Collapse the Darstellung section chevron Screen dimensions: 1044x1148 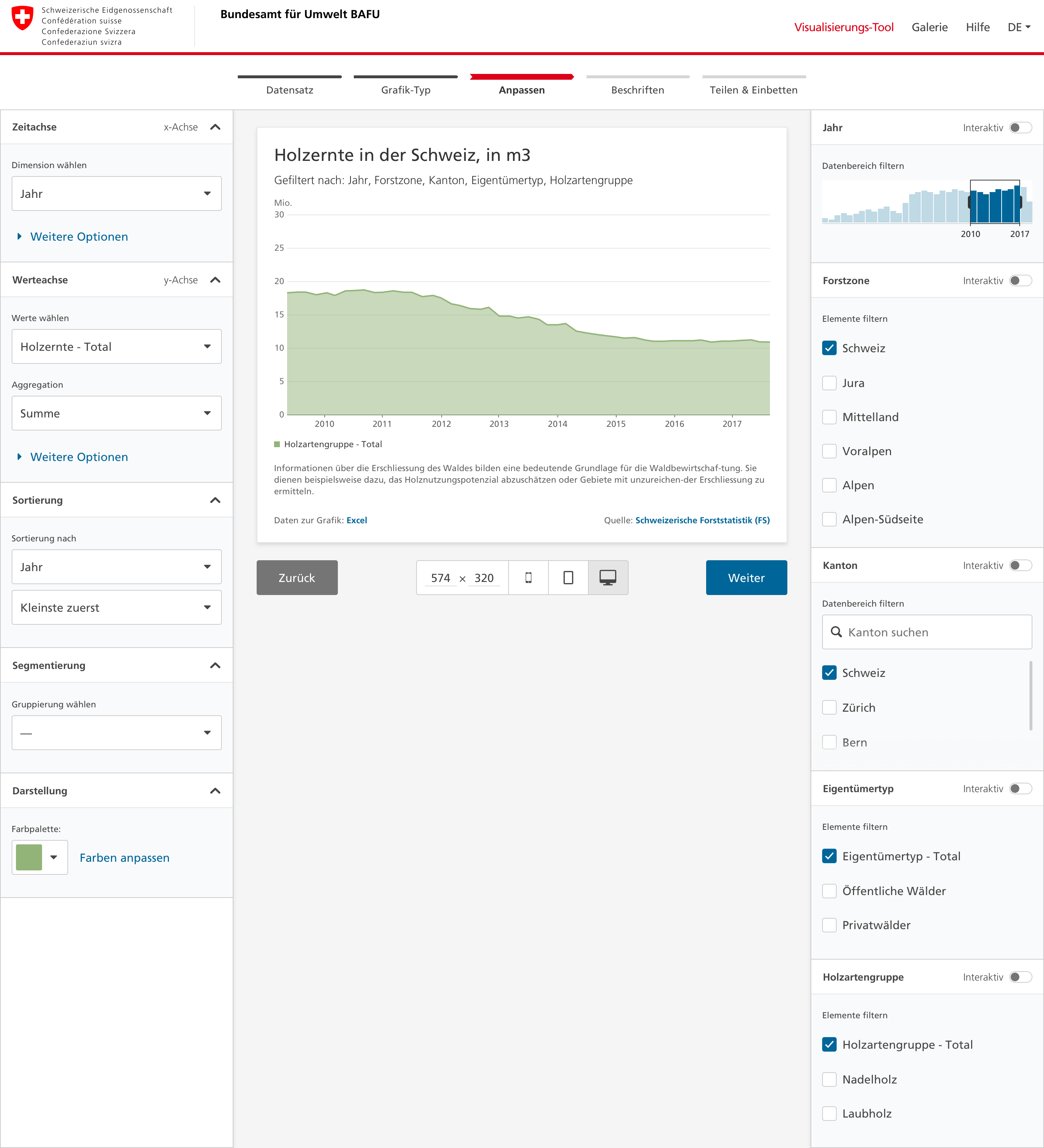coord(215,790)
